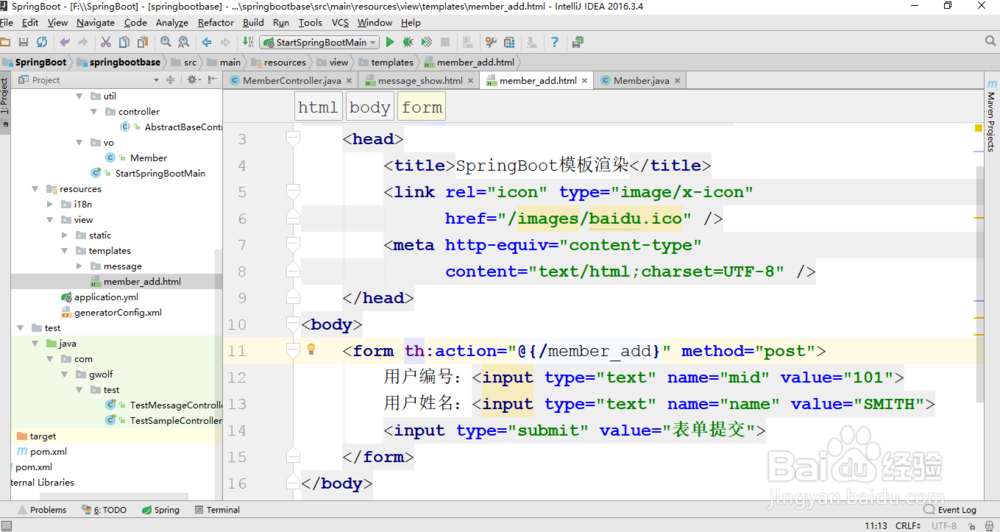Viewport: 1000px width, 532px height.
Task: Click the Synchronize refresh icon
Action: coord(42,42)
